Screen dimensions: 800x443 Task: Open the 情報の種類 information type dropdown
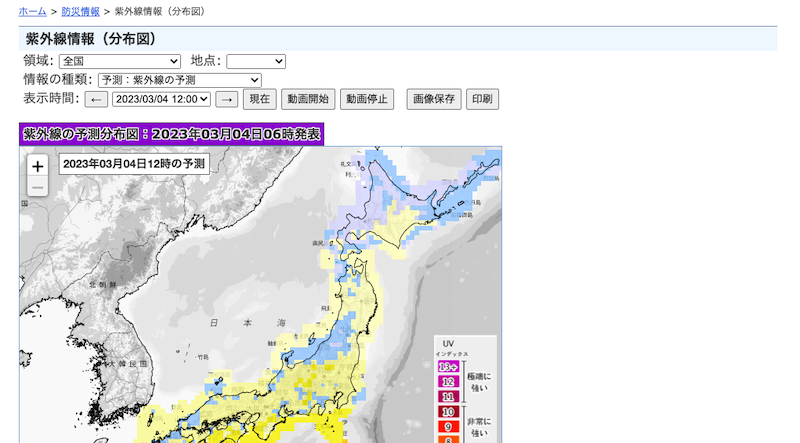[179, 80]
